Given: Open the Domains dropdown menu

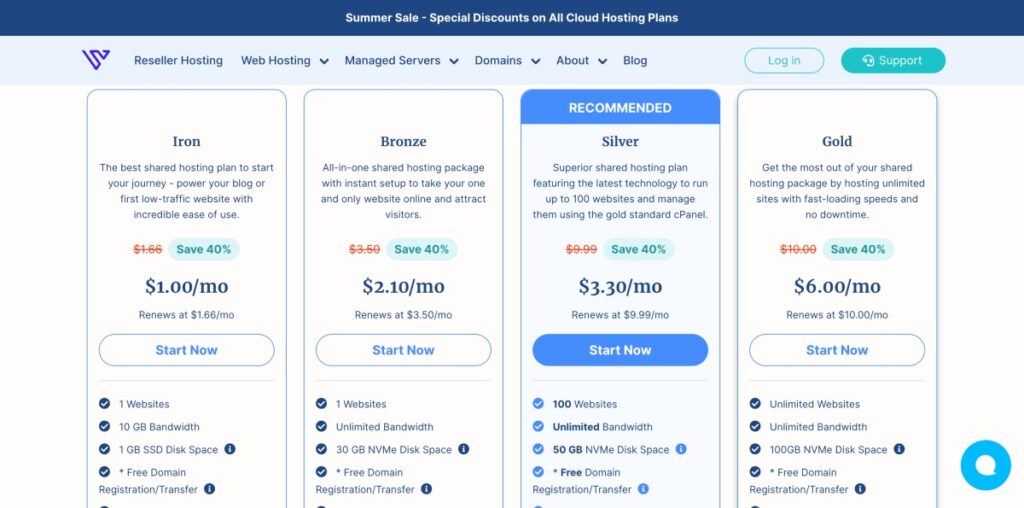Looking at the screenshot, I should 507,61.
